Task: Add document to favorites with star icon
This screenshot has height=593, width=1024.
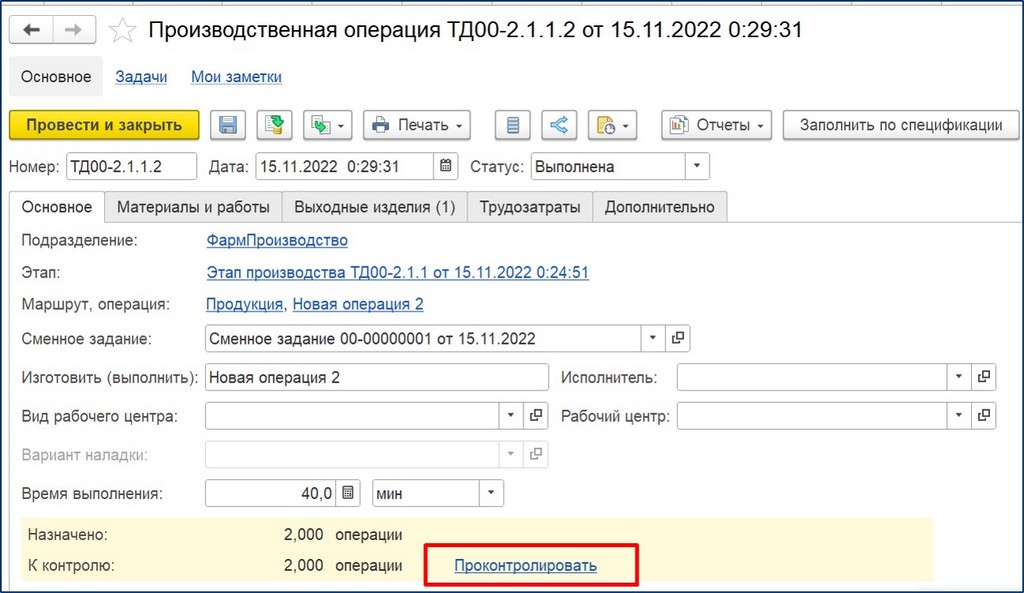Action: pos(122,30)
